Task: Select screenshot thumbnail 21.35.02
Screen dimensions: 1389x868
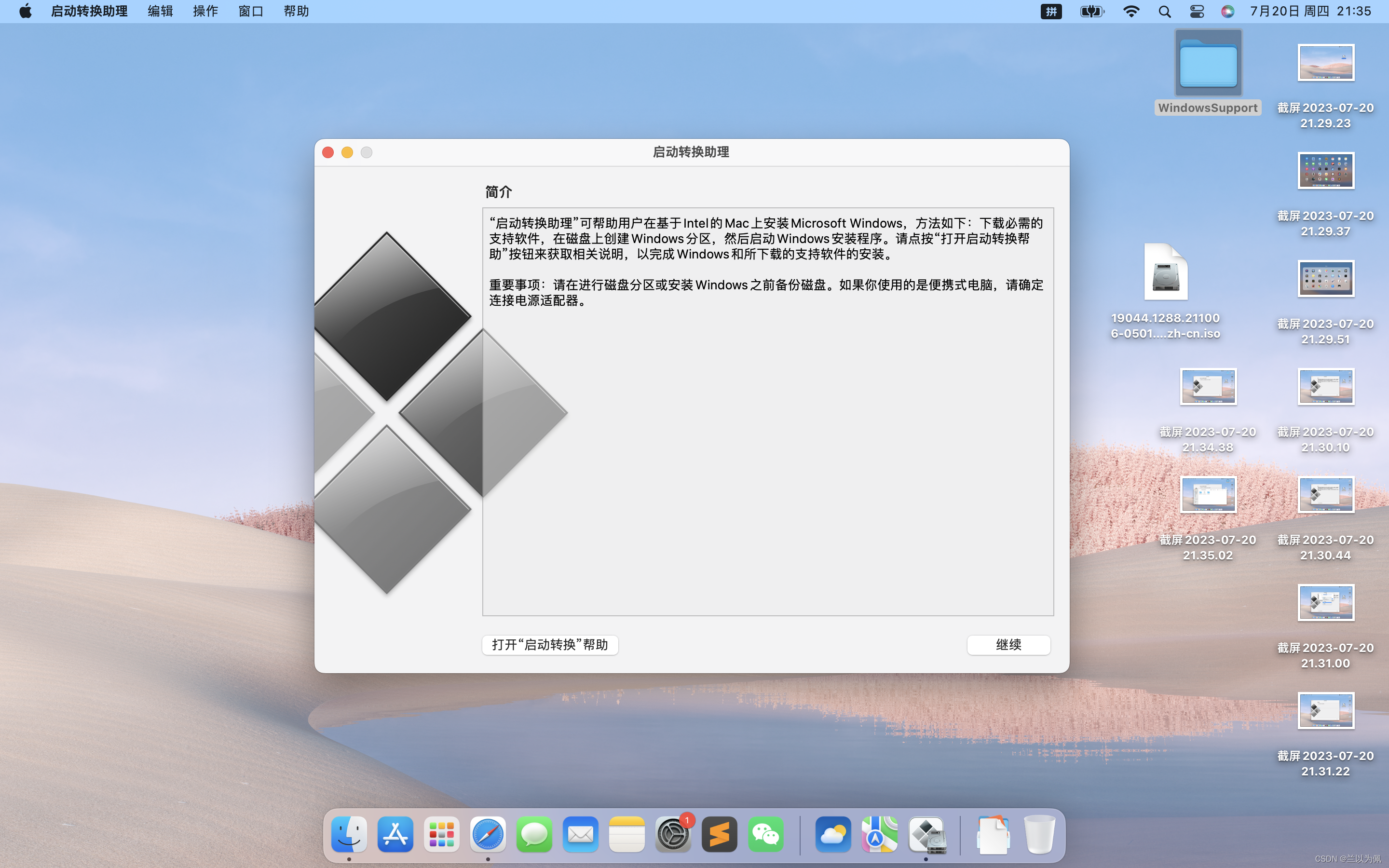Action: [x=1208, y=495]
